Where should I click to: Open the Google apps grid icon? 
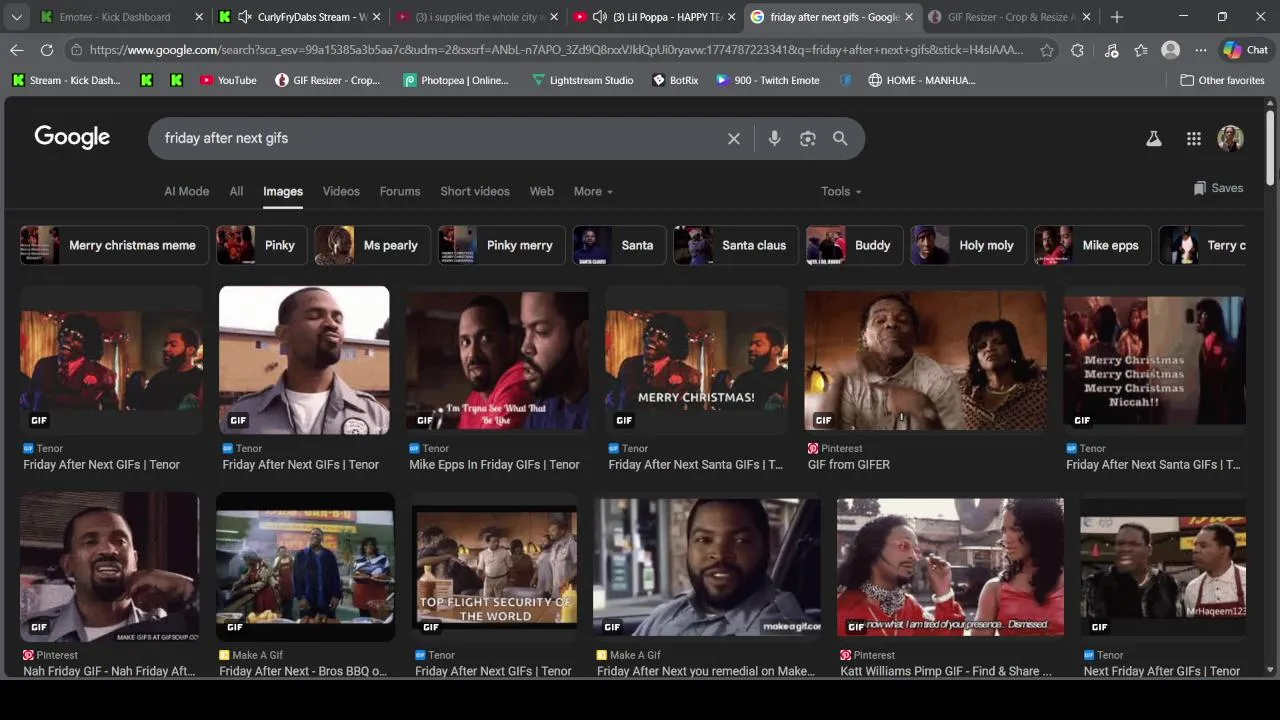pyautogui.click(x=1194, y=139)
